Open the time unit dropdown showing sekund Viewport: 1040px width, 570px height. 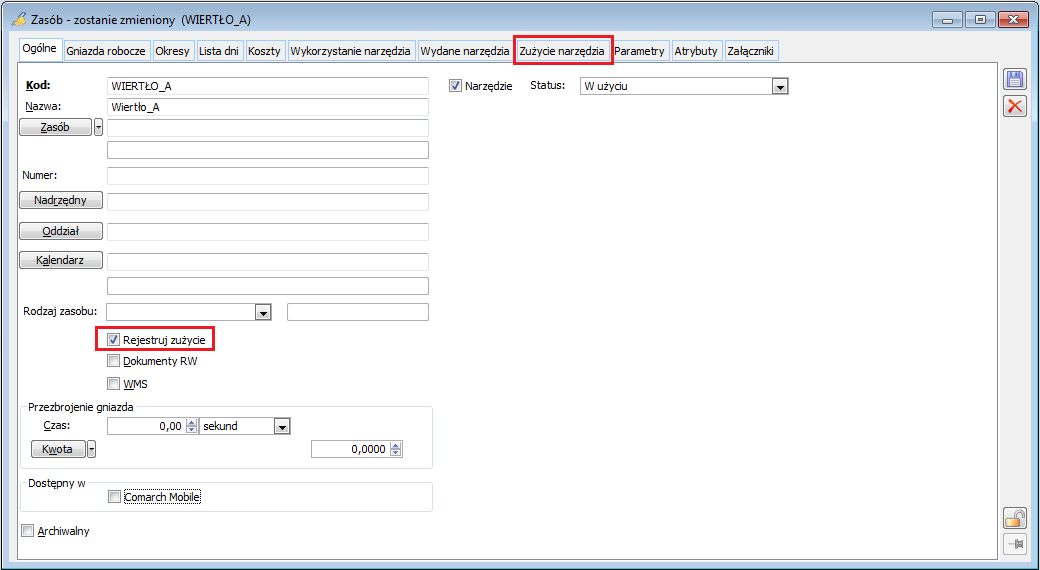(x=283, y=427)
